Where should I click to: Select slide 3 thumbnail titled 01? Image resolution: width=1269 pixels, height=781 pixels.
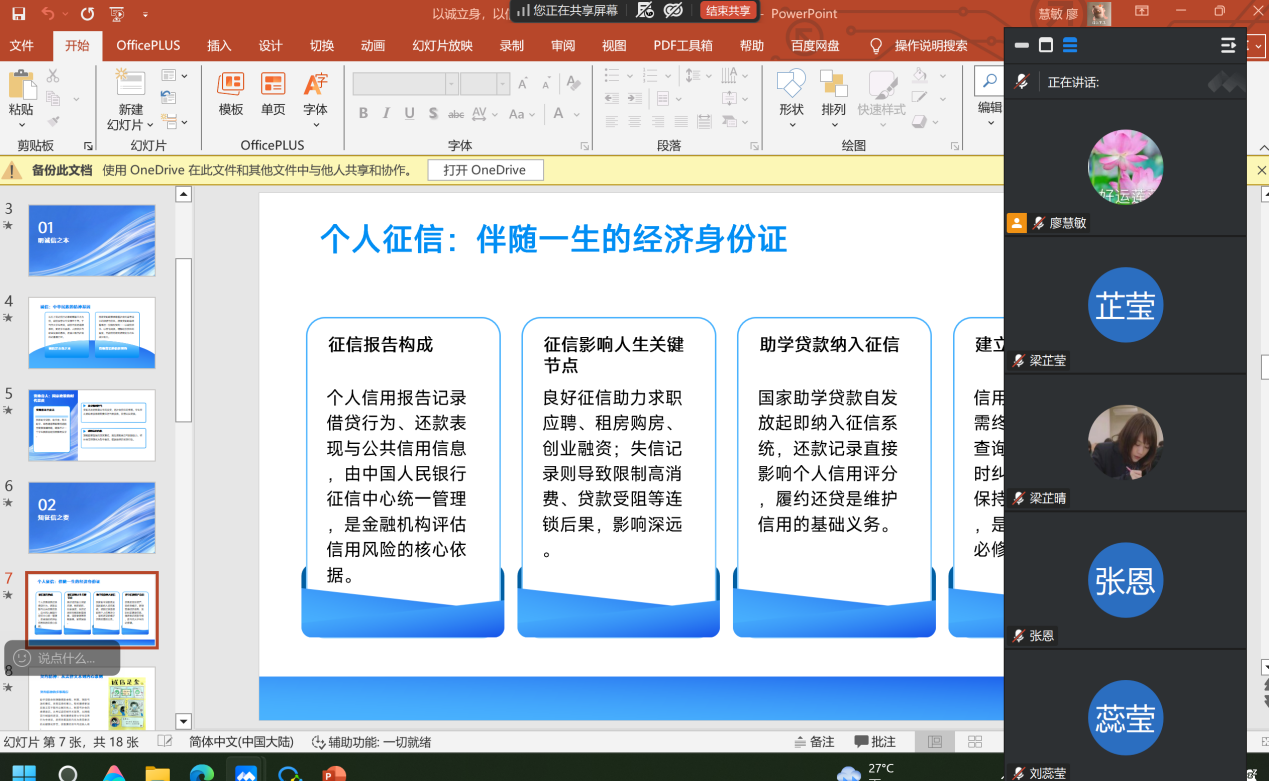(92, 240)
